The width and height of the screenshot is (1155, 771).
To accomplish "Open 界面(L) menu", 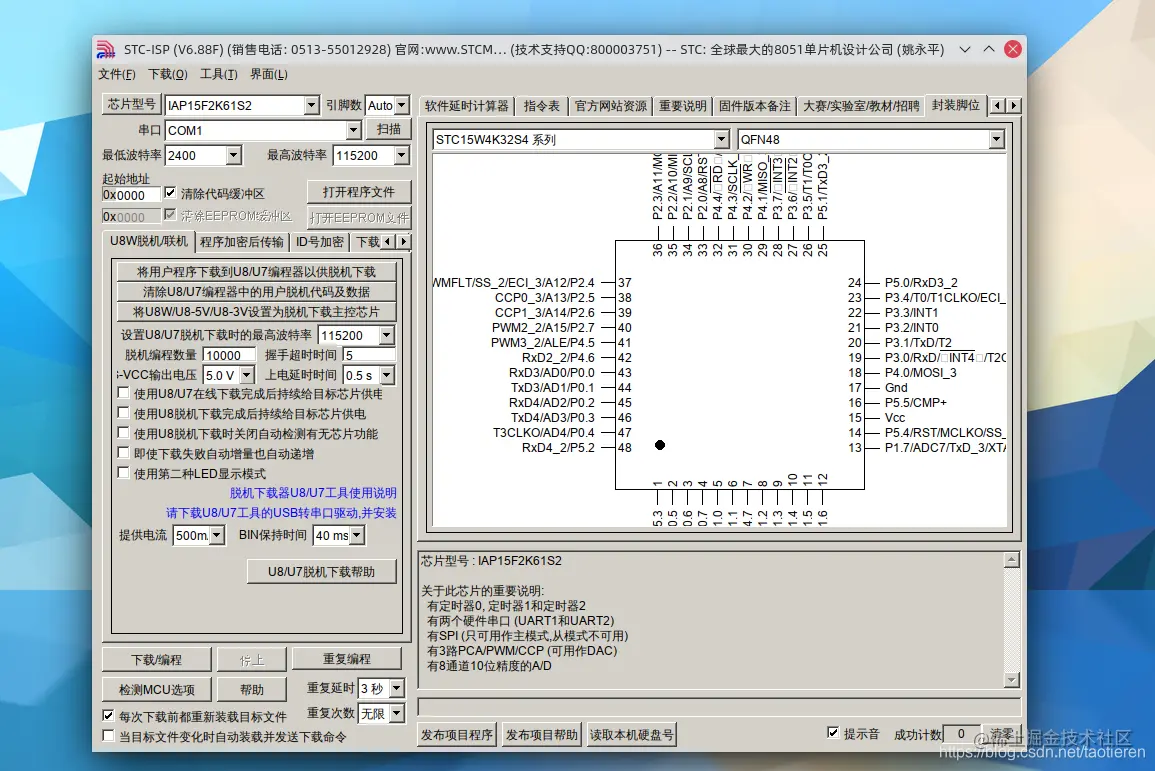I will click(269, 74).
